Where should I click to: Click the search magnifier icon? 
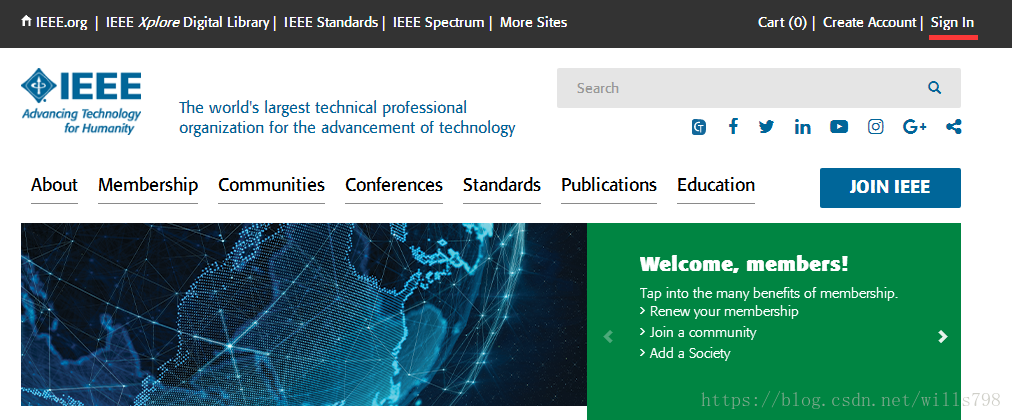tap(935, 88)
